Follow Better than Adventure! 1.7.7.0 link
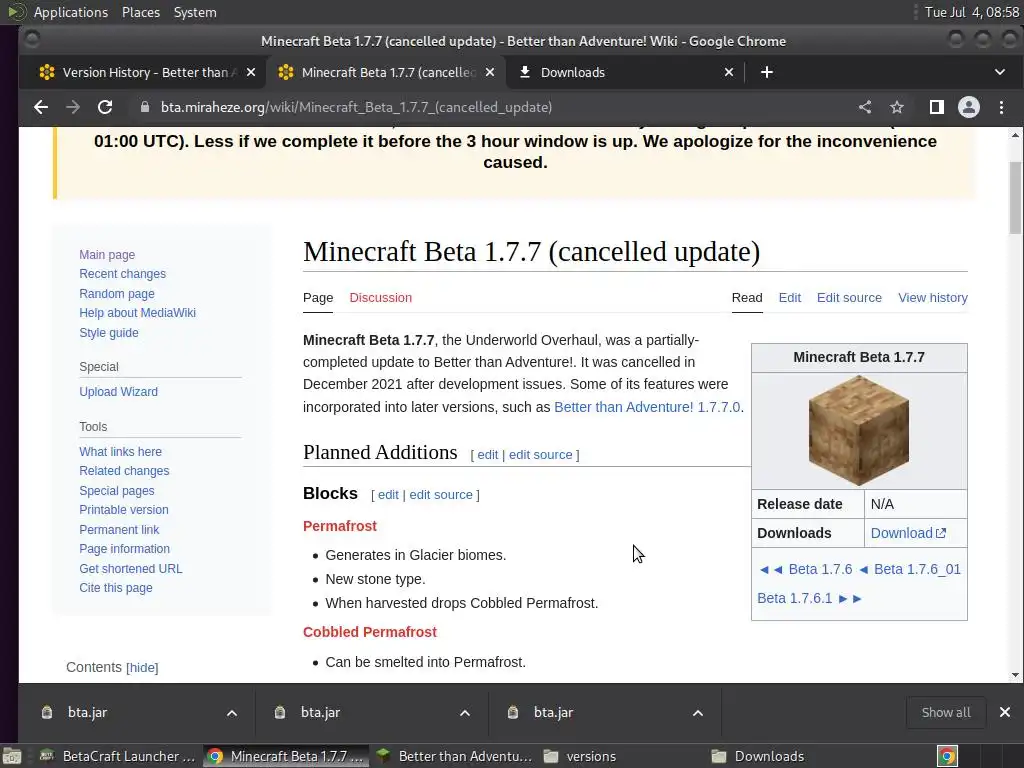This screenshot has height=768, width=1024. pos(647,407)
